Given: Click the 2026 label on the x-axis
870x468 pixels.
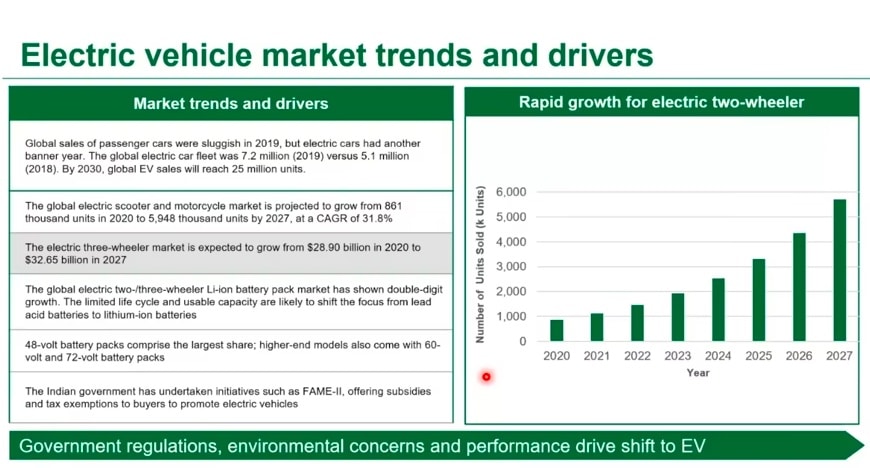Looking at the screenshot, I should pyautogui.click(x=799, y=355).
